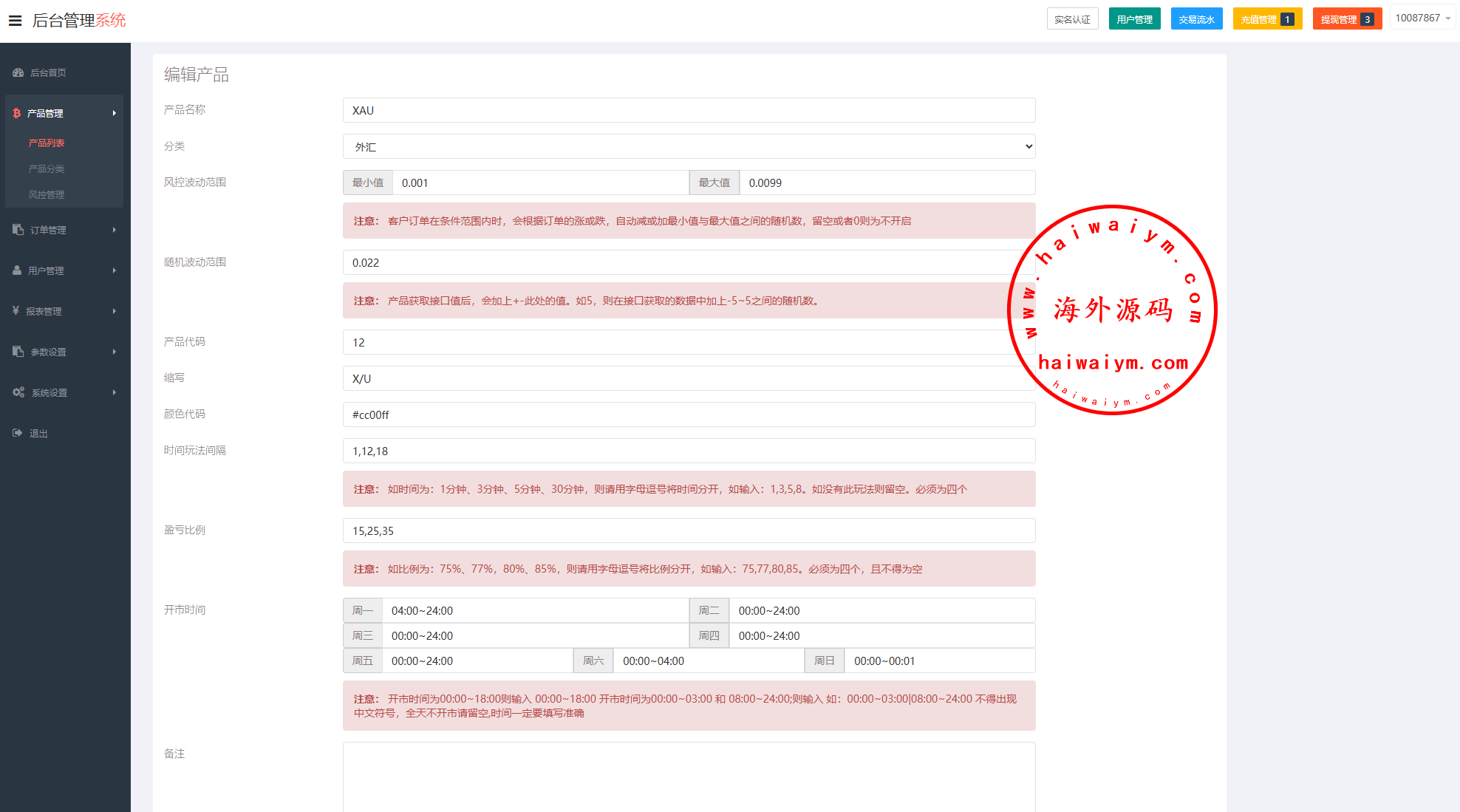Click the dashboard icon beside 后台首页

[x=18, y=72]
